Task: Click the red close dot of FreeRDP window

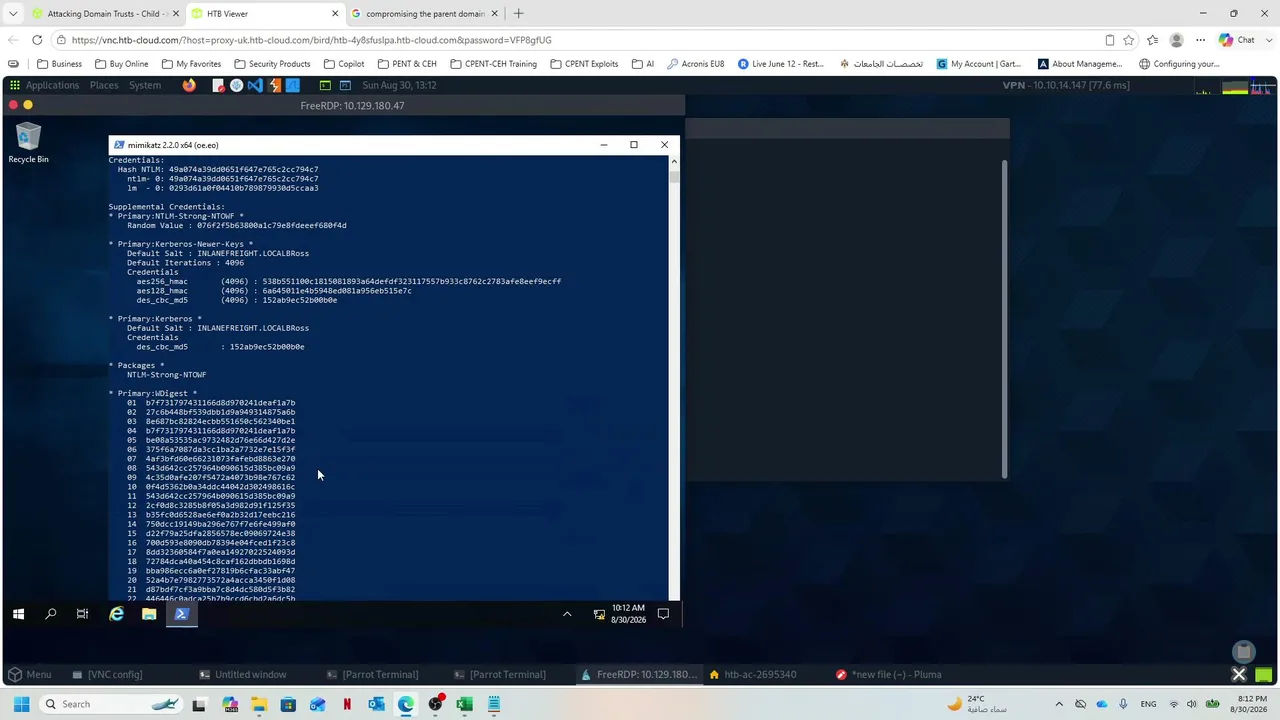Action: (13, 105)
